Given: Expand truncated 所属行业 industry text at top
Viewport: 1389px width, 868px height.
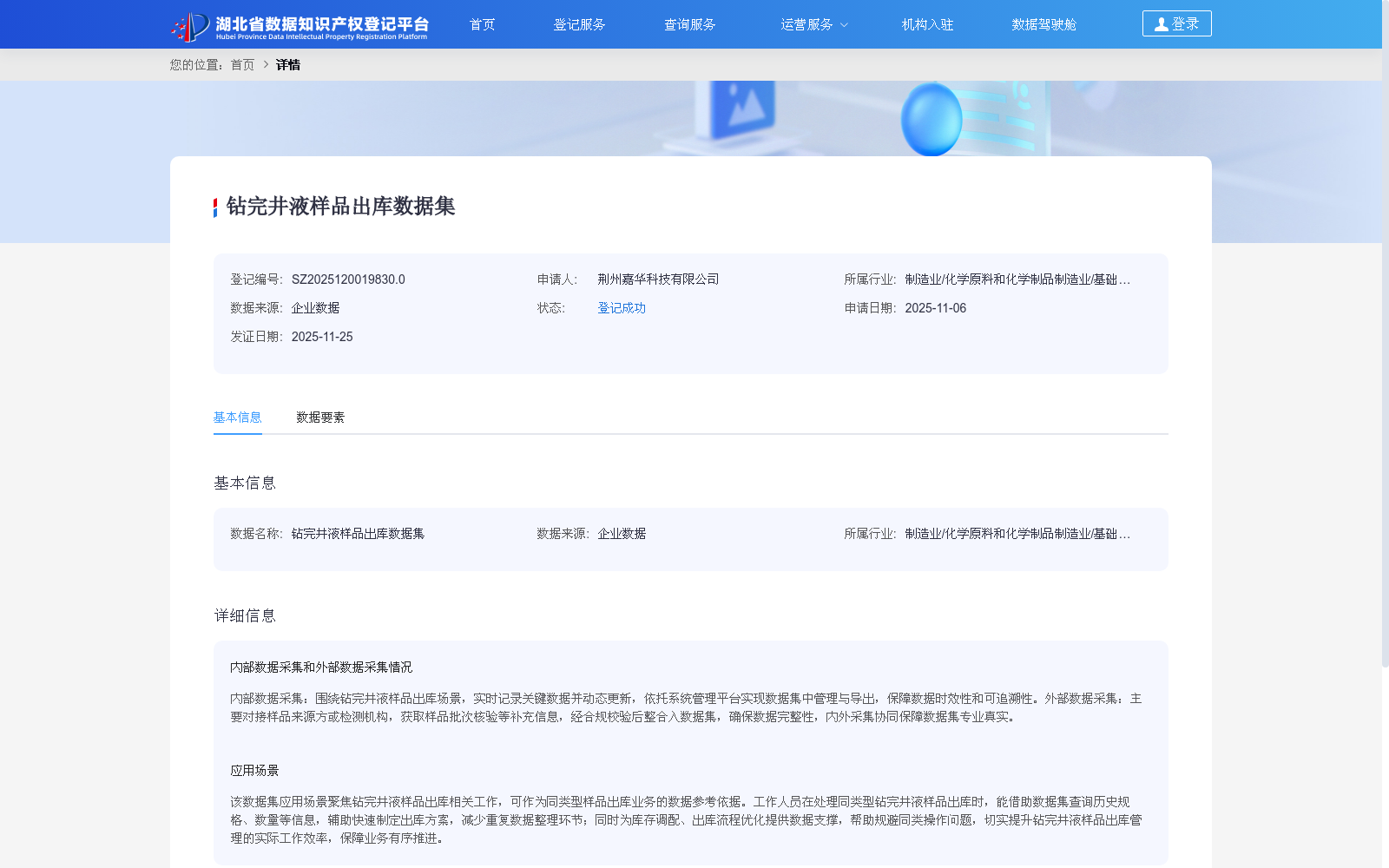Looking at the screenshot, I should click(x=1124, y=279).
